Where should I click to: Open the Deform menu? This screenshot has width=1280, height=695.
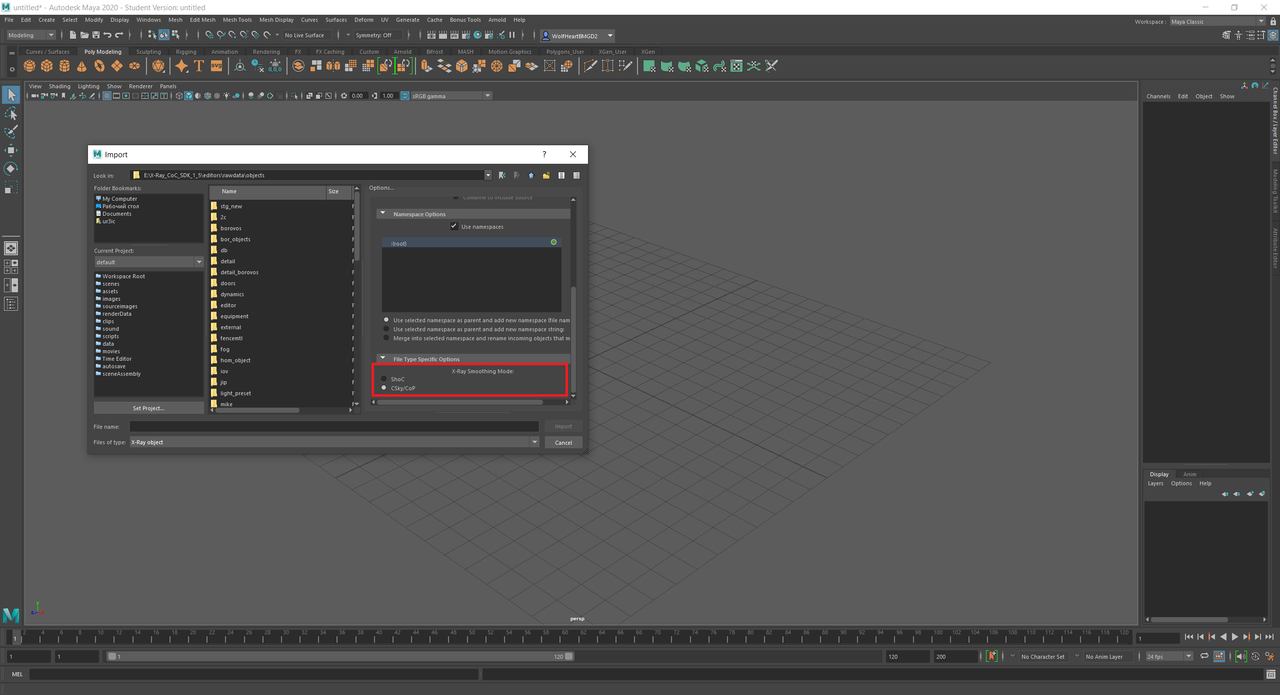(x=363, y=19)
